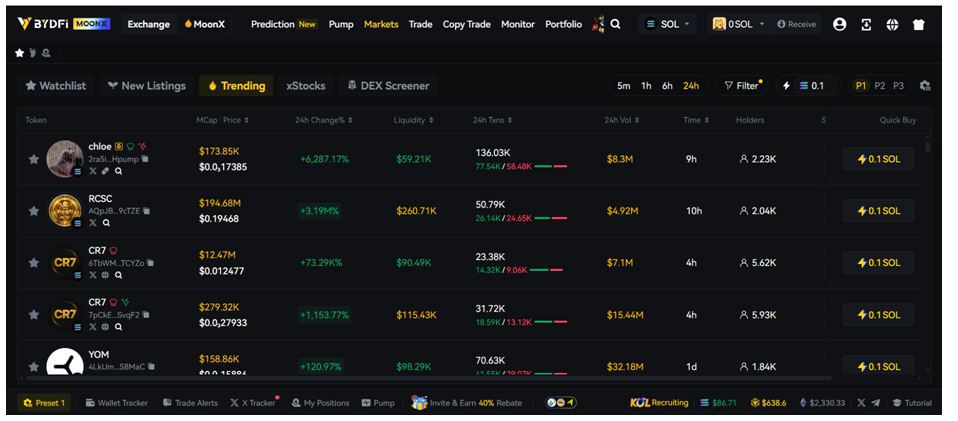Click the Receive button
Screen dimensions: 958x421
797,24
